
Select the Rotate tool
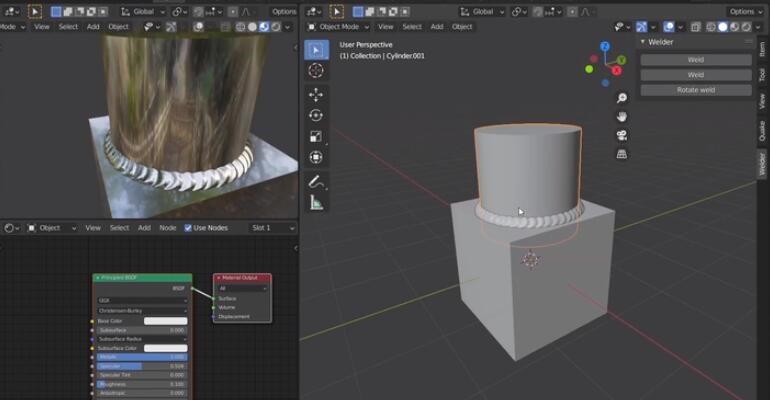316,115
